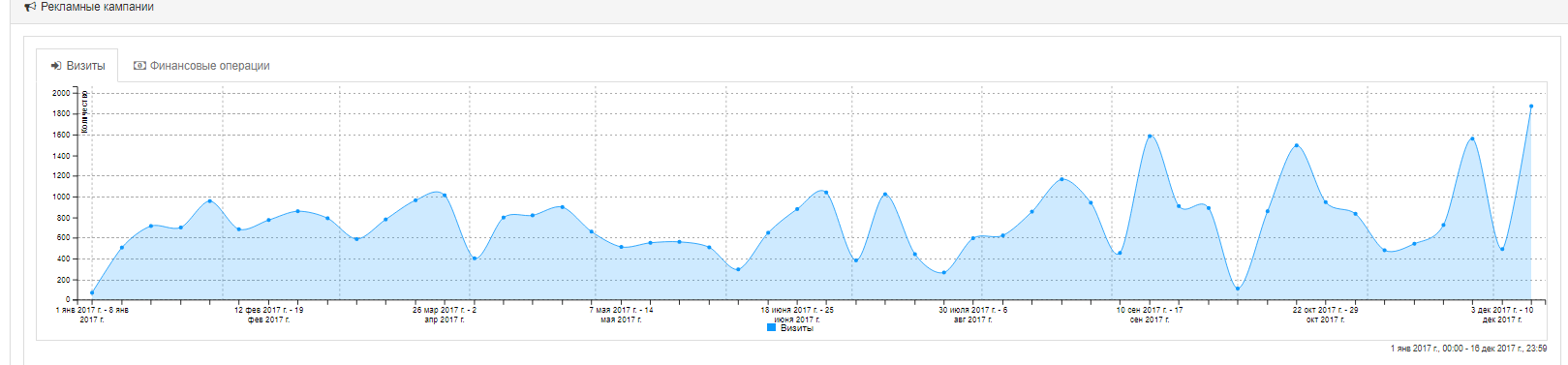Click the blue Визиты legend color square
The image size is (1568, 365).
point(771,328)
